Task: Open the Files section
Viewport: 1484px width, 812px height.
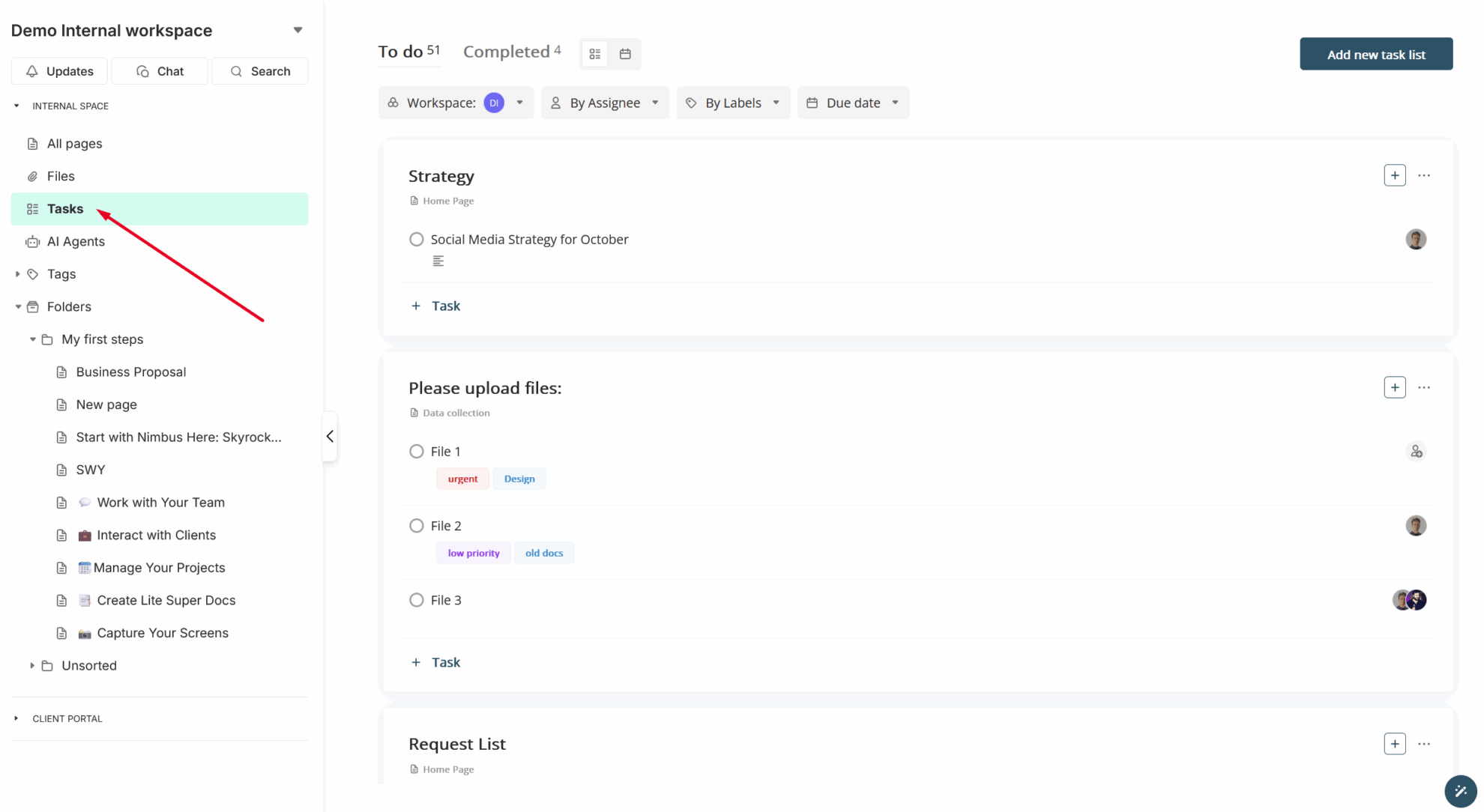Action: coord(61,176)
